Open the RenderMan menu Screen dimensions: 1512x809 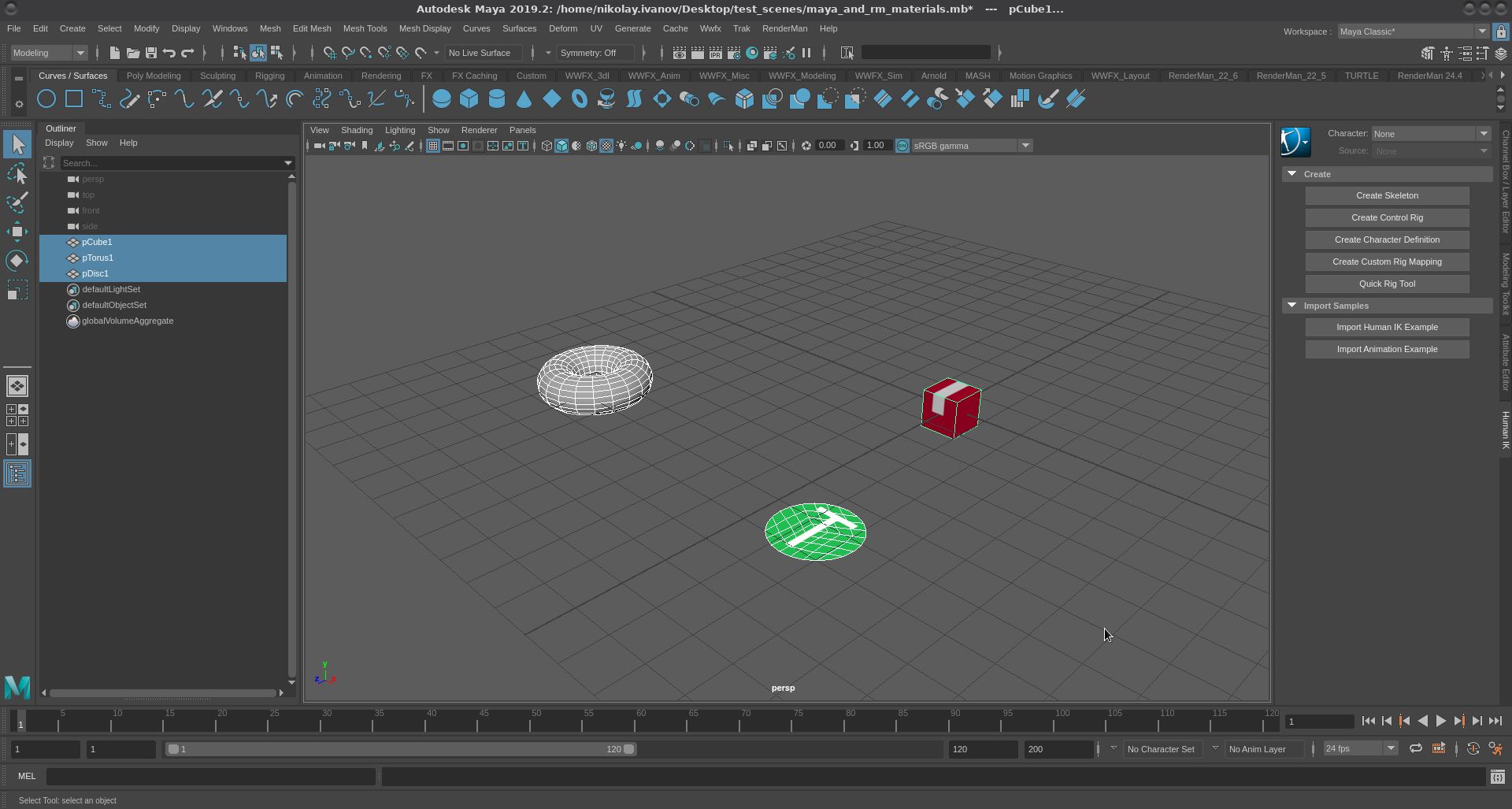click(784, 28)
